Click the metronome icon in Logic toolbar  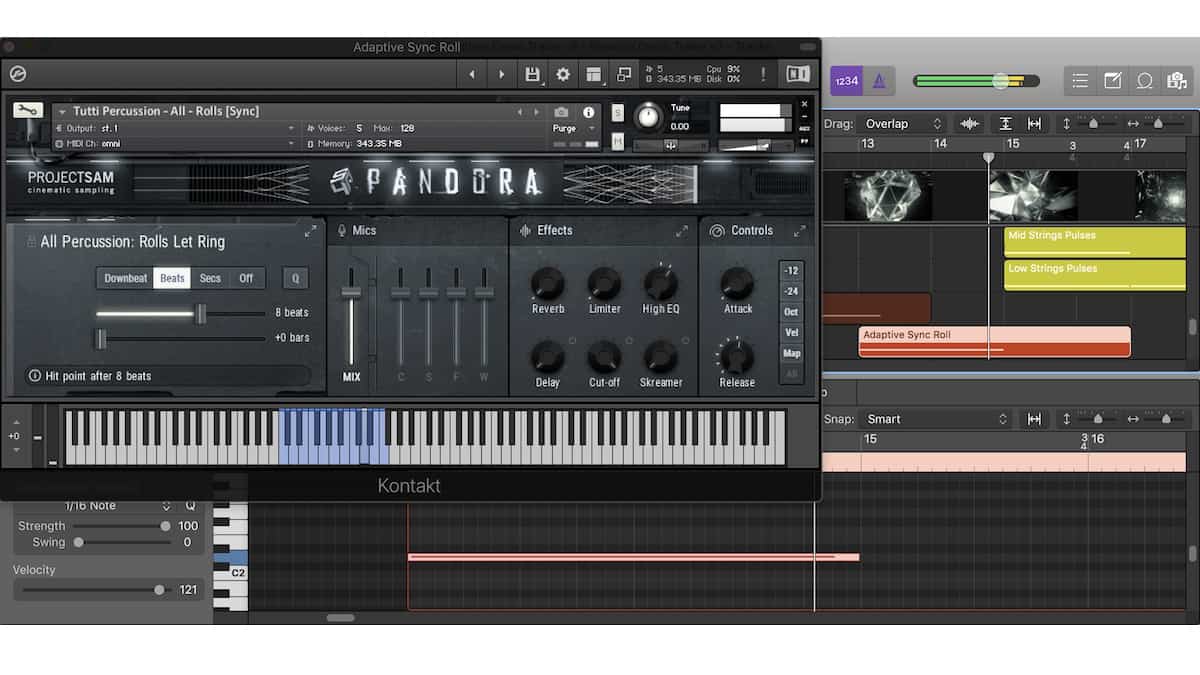[879, 81]
